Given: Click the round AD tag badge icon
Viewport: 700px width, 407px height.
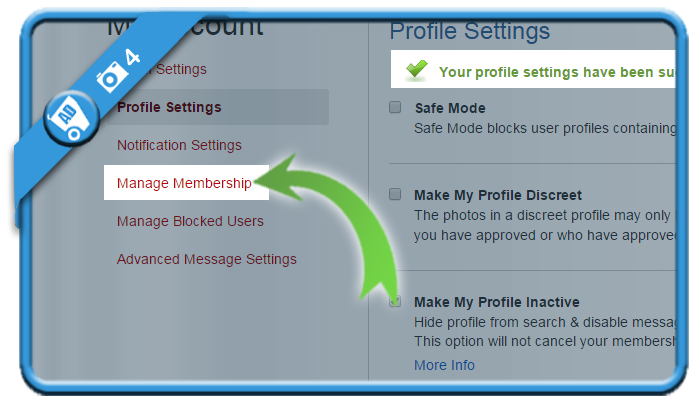Looking at the screenshot, I should tap(71, 118).
